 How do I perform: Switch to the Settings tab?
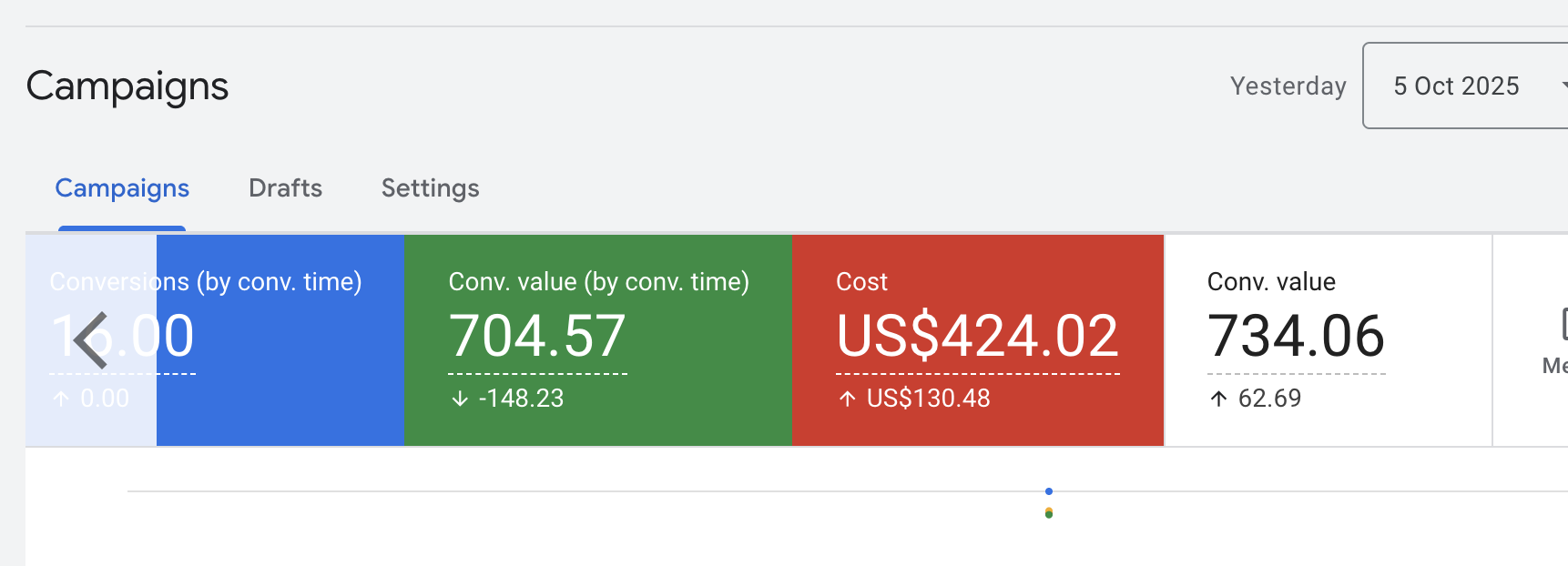pyautogui.click(x=430, y=188)
